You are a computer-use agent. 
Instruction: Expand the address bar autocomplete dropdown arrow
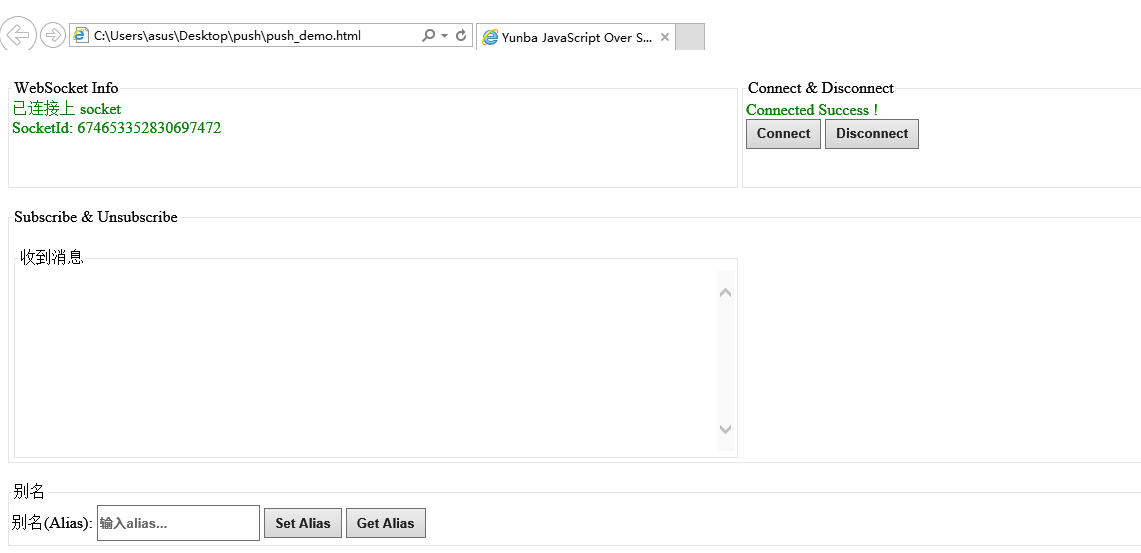[445, 36]
